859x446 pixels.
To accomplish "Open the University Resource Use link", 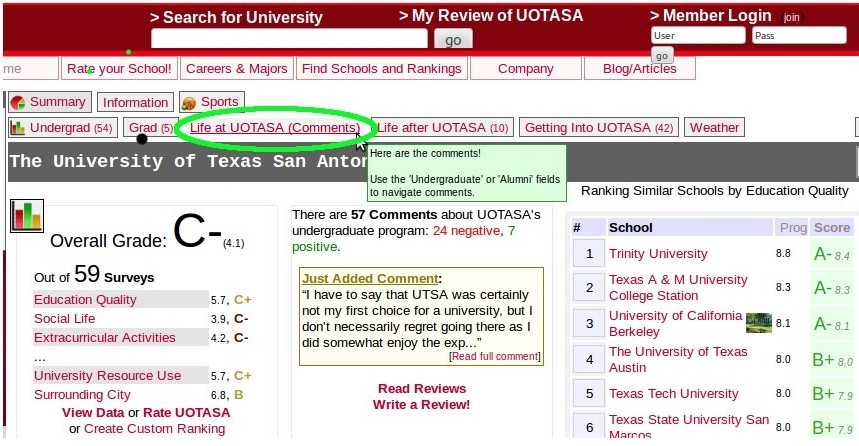I will [107, 375].
